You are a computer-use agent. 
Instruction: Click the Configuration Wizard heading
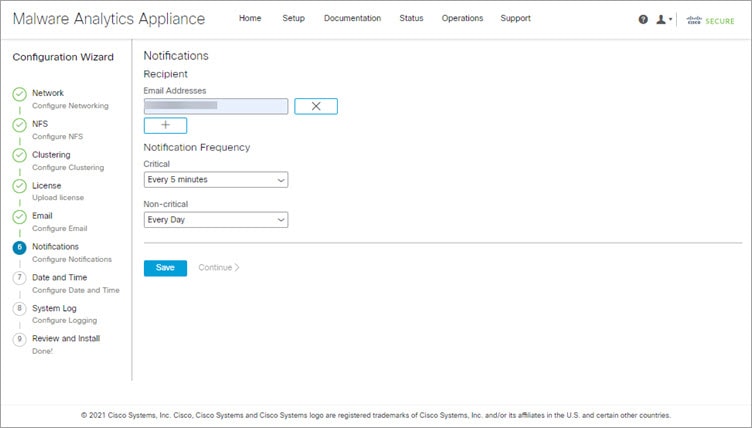(63, 57)
